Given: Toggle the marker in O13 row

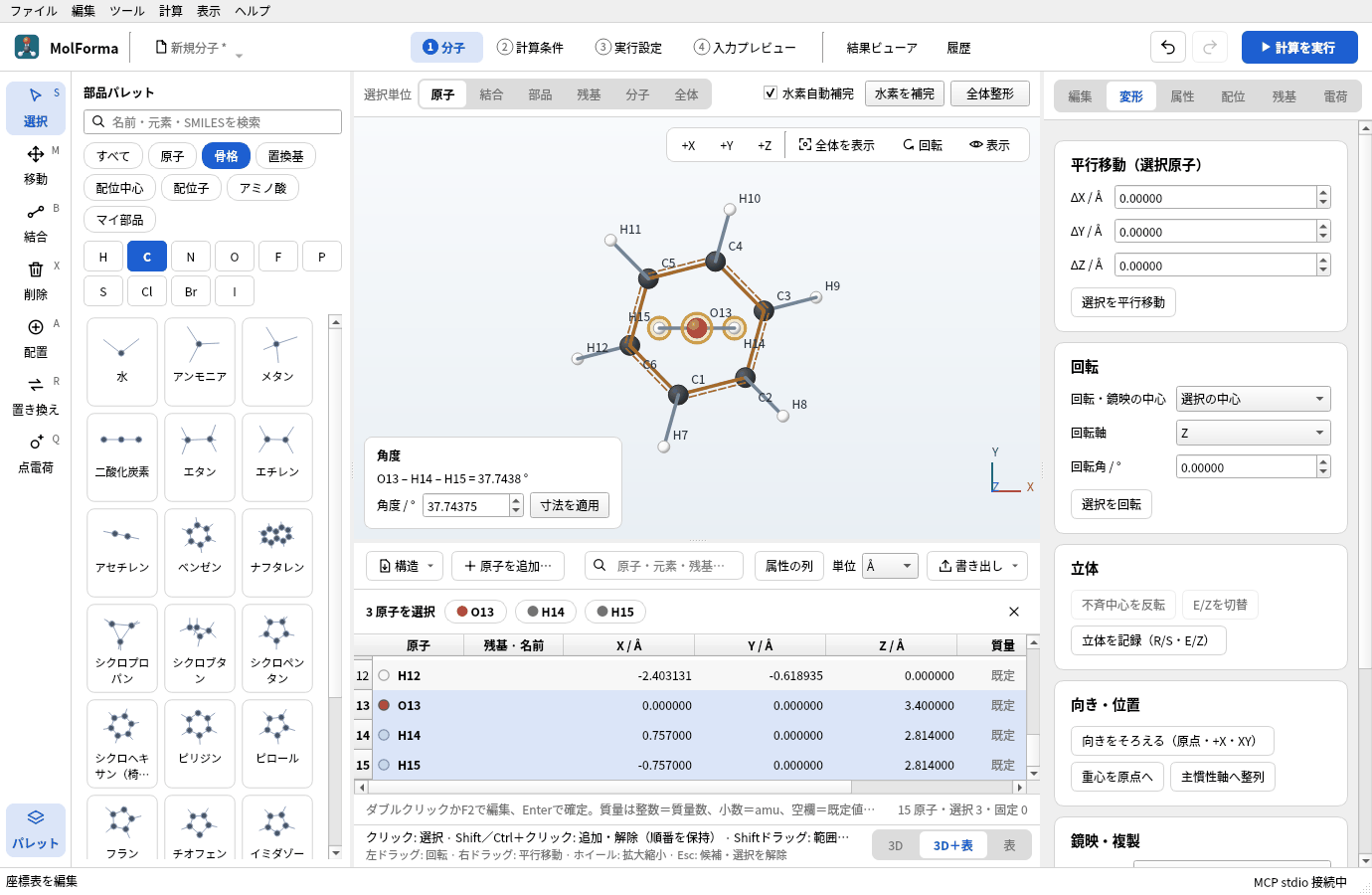Looking at the screenshot, I should click(x=384, y=705).
